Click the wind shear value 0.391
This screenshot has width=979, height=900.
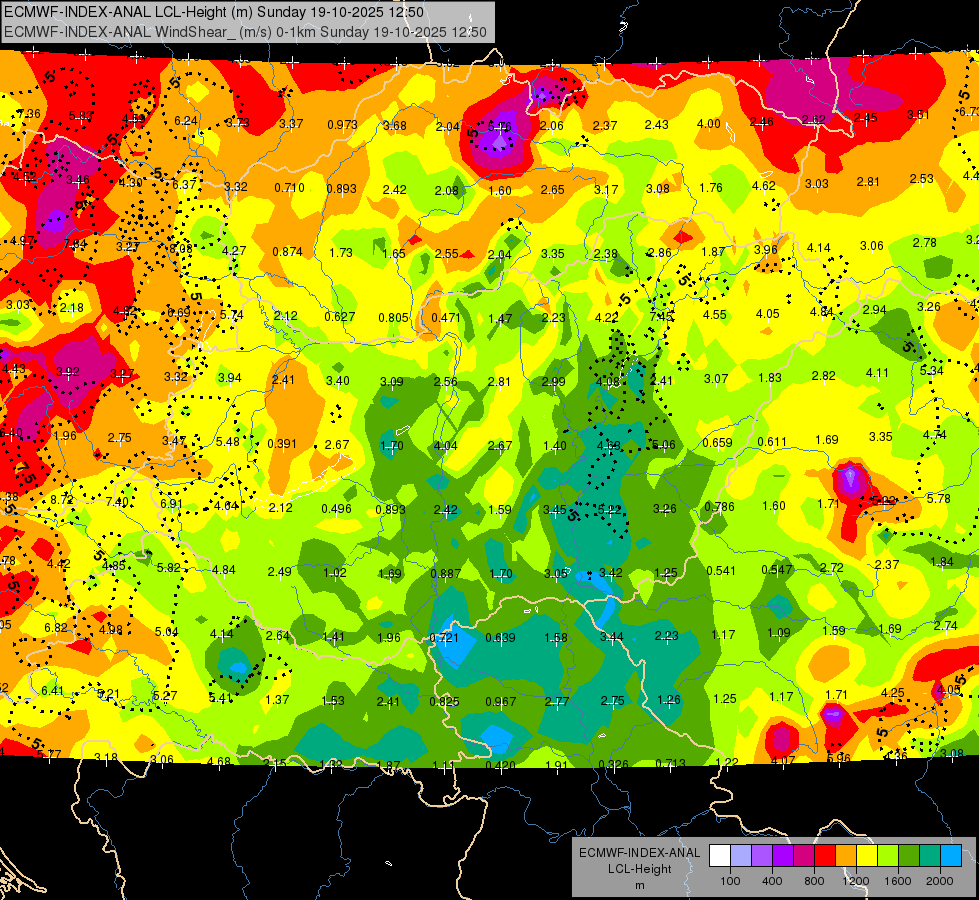click(282, 443)
